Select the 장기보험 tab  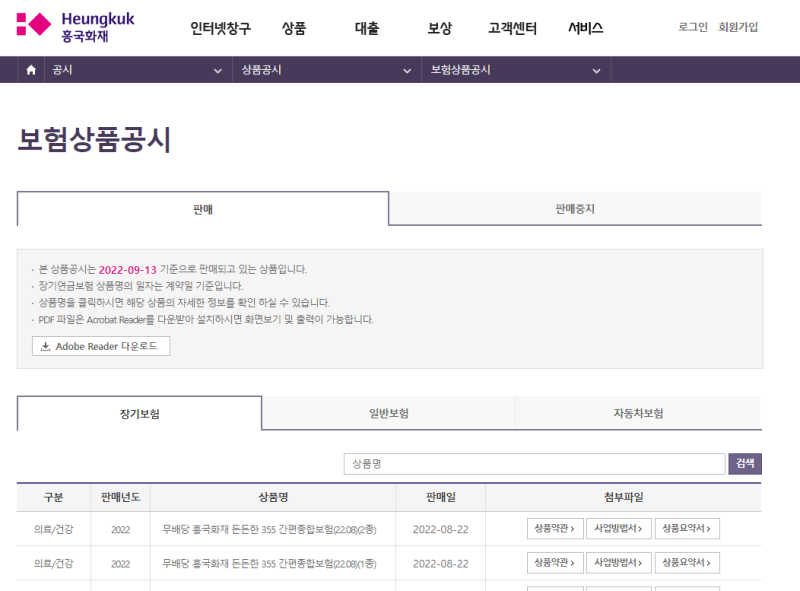click(x=139, y=413)
